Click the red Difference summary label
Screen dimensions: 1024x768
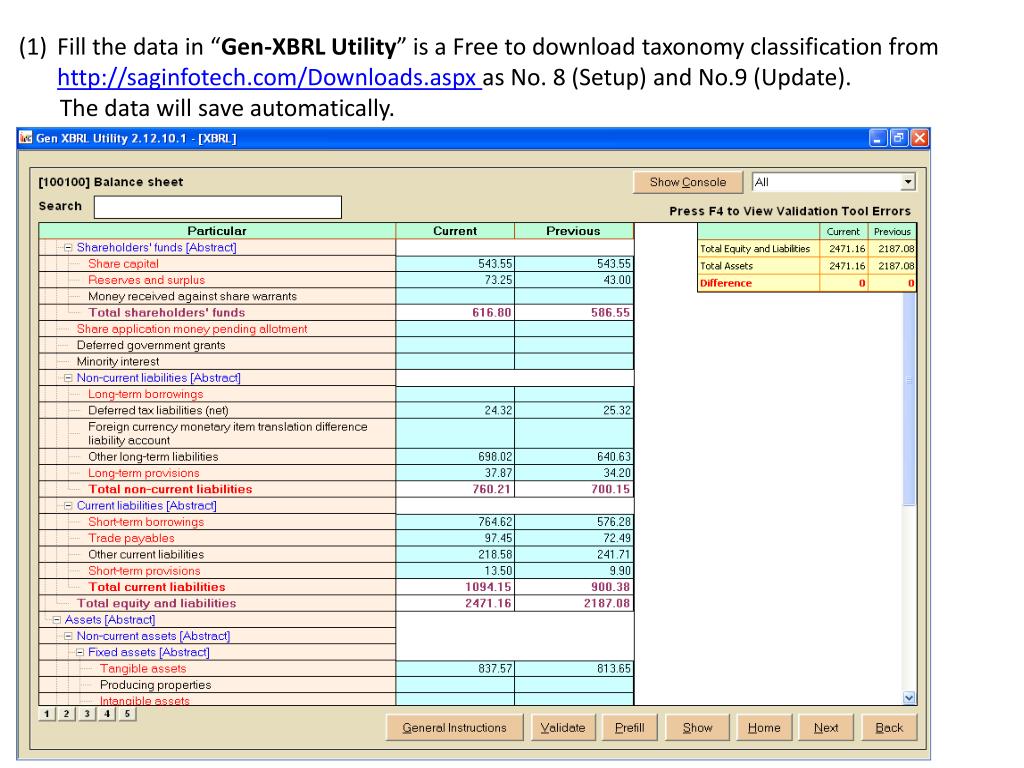click(726, 283)
